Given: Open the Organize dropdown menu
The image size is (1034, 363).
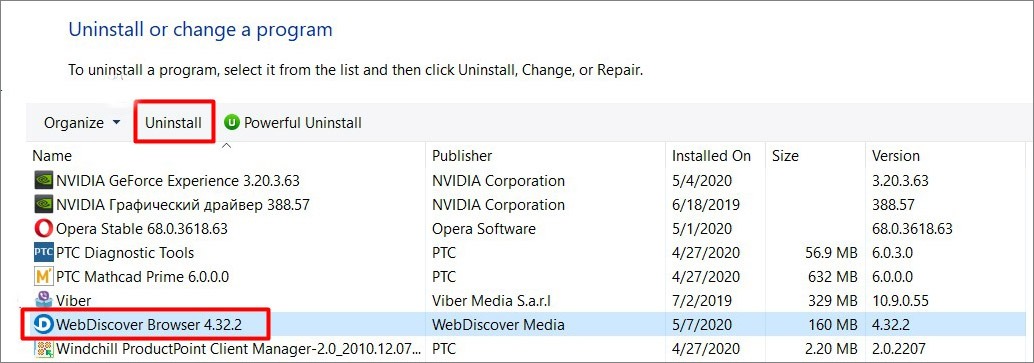Looking at the screenshot, I should click(82, 123).
